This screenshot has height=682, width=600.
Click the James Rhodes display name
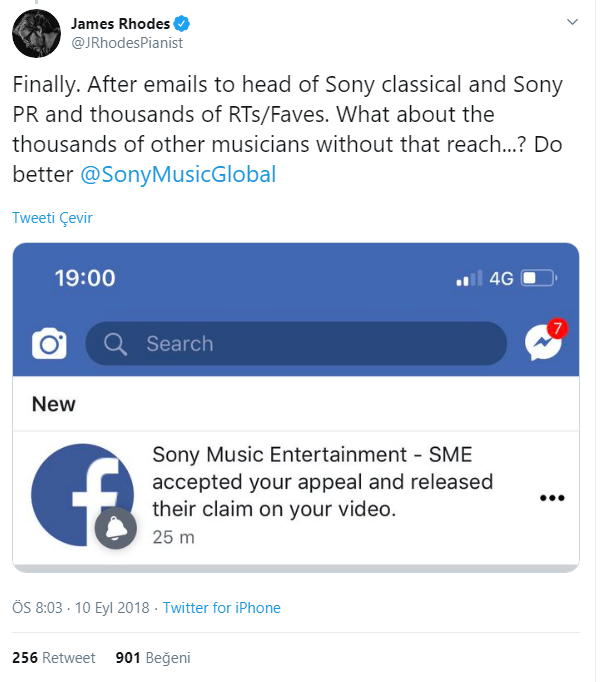(120, 23)
